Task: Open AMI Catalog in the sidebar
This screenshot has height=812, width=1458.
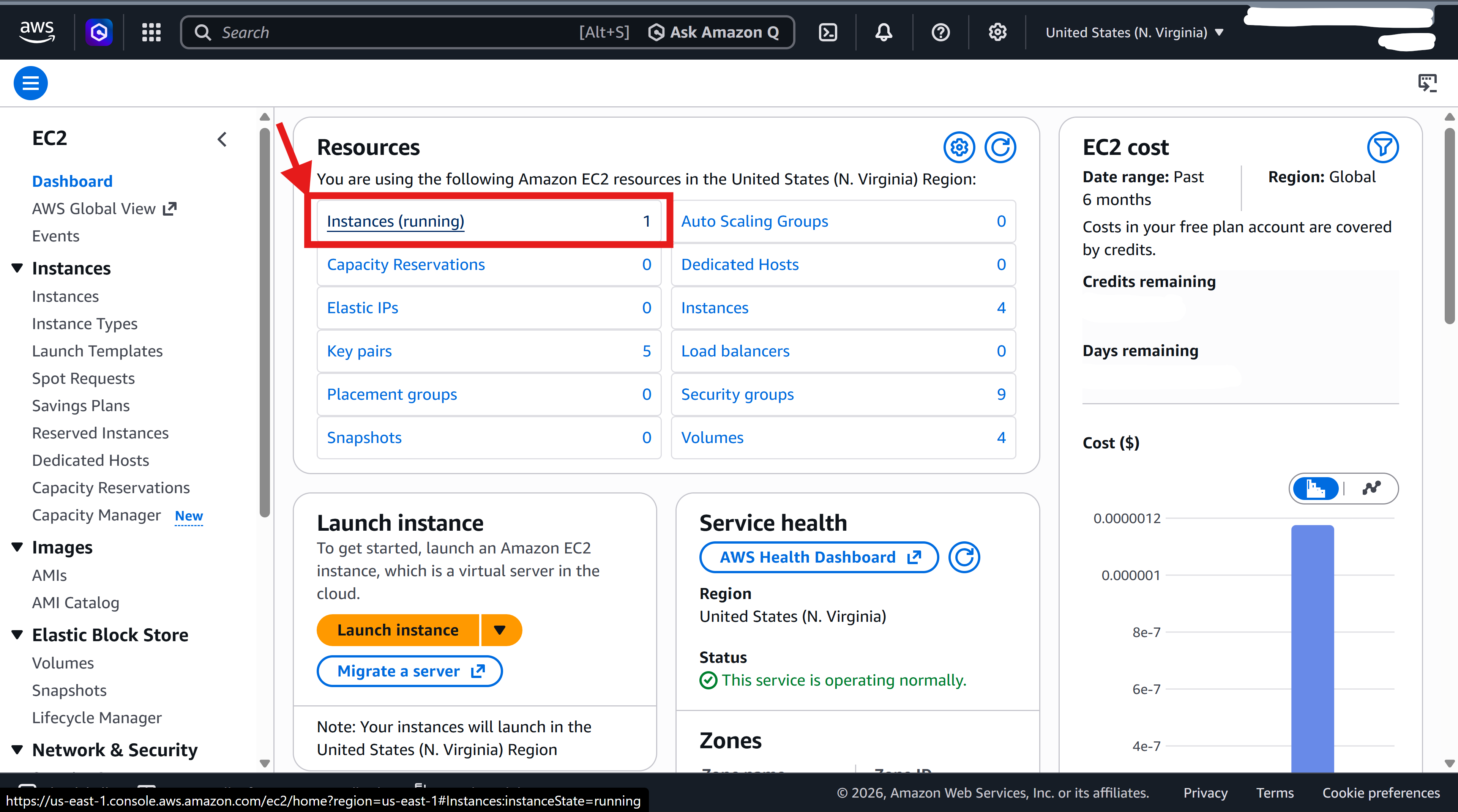Action: coord(76,602)
